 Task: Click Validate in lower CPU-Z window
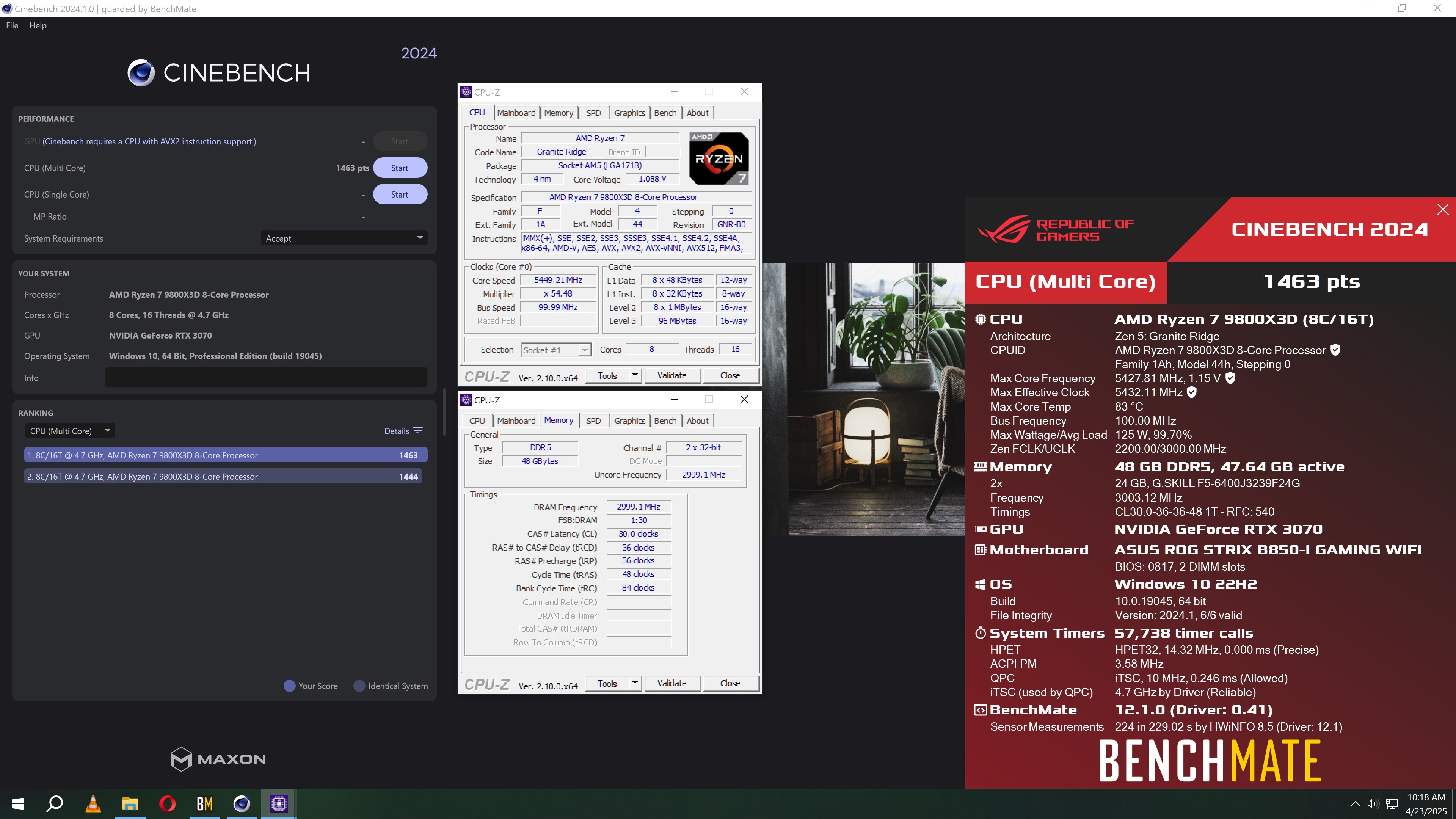pos(672,683)
